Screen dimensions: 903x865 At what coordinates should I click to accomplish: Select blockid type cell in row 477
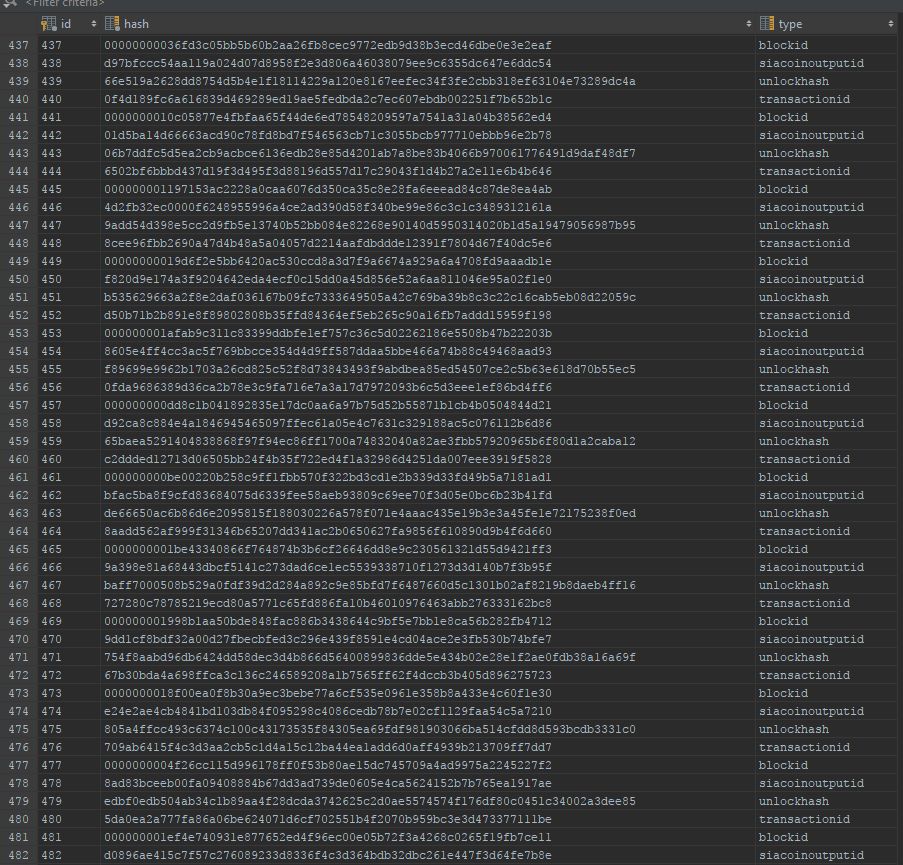click(x=826, y=765)
